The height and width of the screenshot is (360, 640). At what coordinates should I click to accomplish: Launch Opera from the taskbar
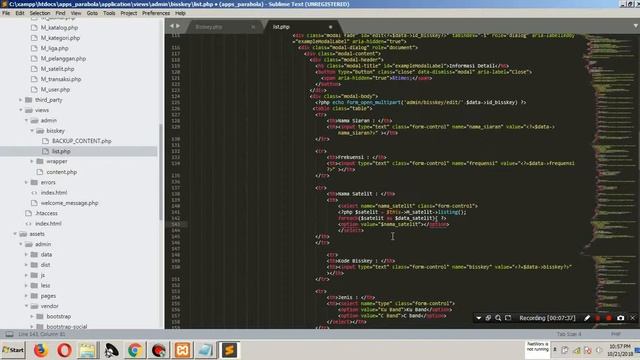(x=64, y=350)
